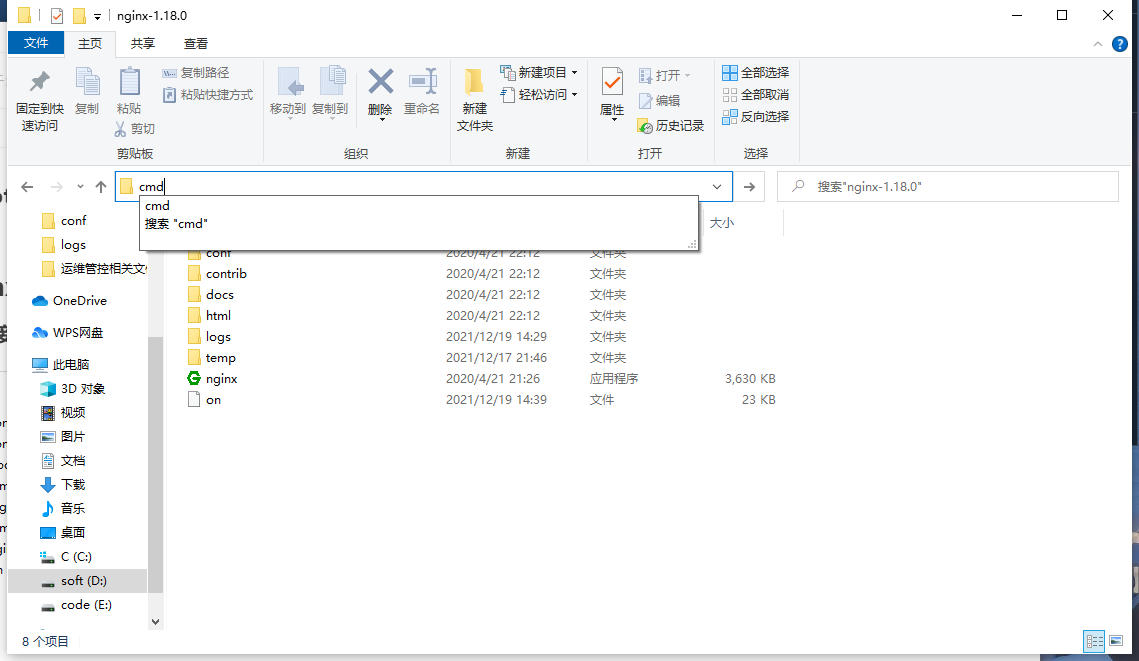This screenshot has width=1139, height=661.
Task: Click the Copy (复制) ribbon icon
Action: (x=87, y=83)
